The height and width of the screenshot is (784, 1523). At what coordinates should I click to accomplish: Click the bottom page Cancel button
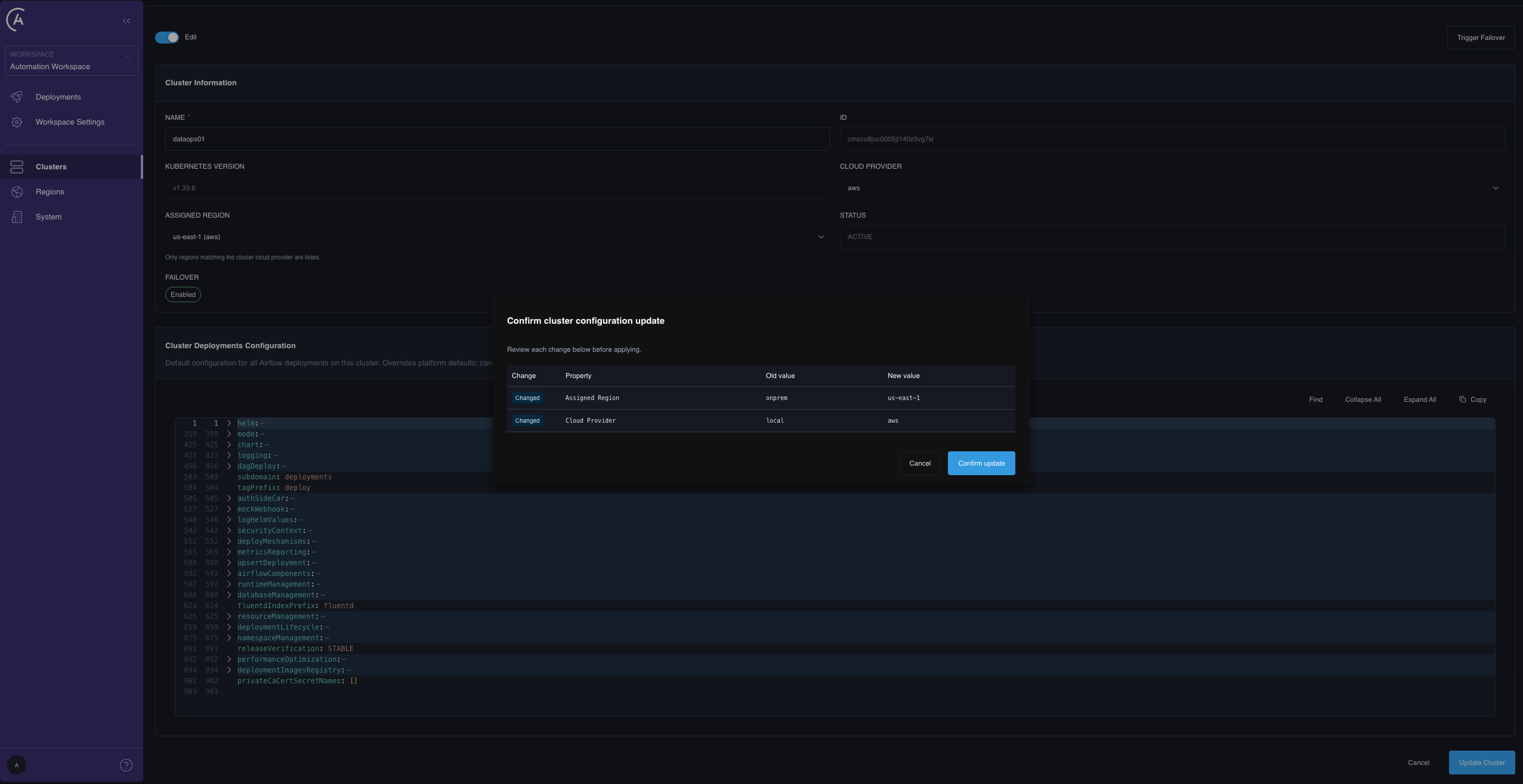1419,763
